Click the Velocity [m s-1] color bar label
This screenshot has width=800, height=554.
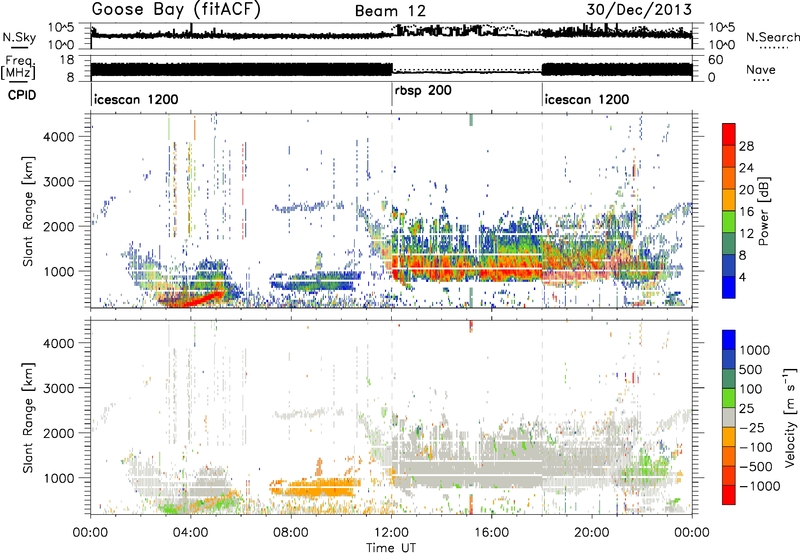790,417
